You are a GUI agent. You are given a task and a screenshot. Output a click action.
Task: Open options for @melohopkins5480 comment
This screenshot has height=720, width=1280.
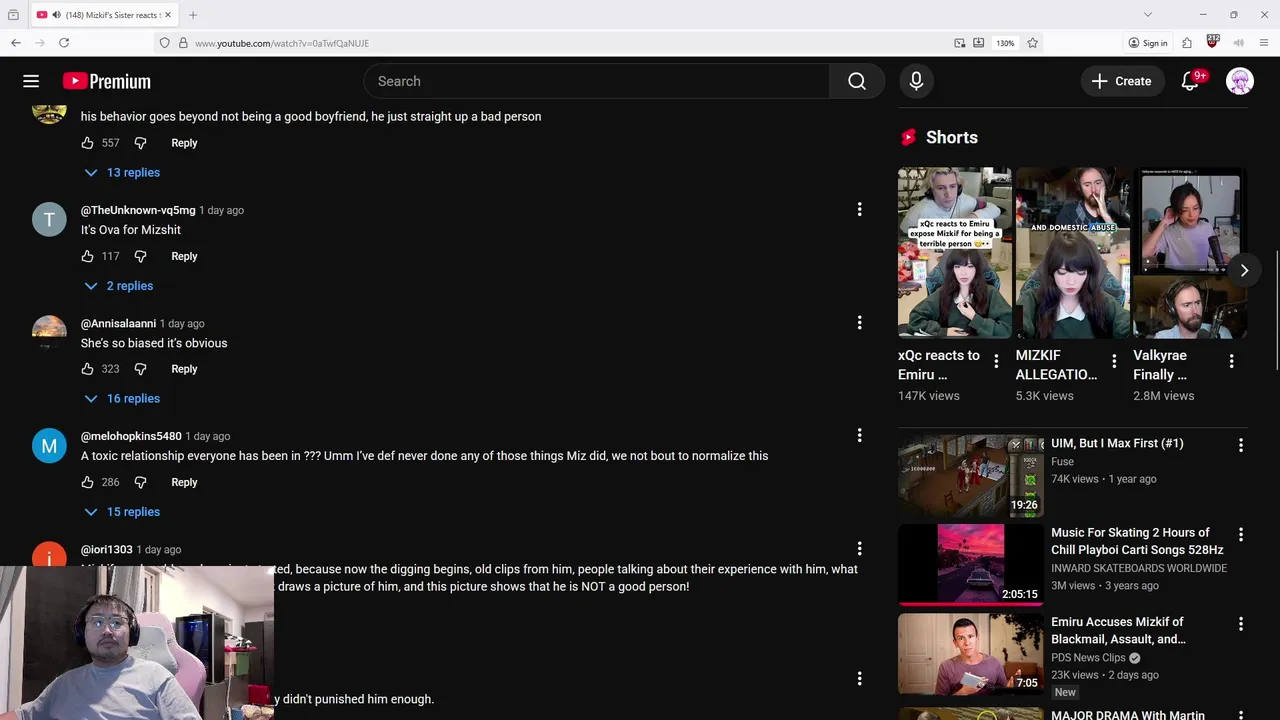(x=859, y=435)
